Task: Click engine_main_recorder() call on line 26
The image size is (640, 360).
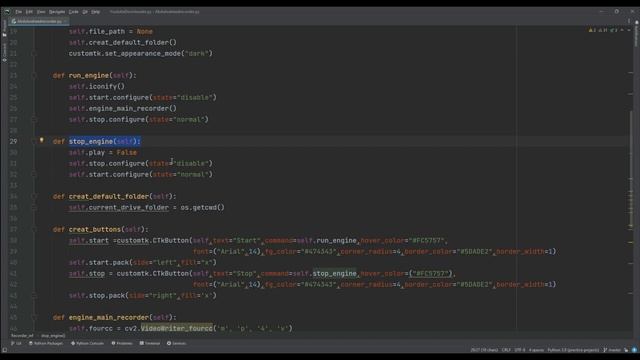Action: pos(133,109)
